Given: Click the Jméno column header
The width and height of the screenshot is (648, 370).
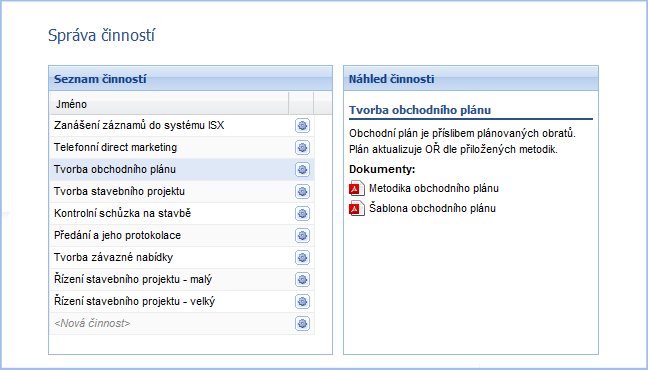Looking at the screenshot, I should (169, 104).
